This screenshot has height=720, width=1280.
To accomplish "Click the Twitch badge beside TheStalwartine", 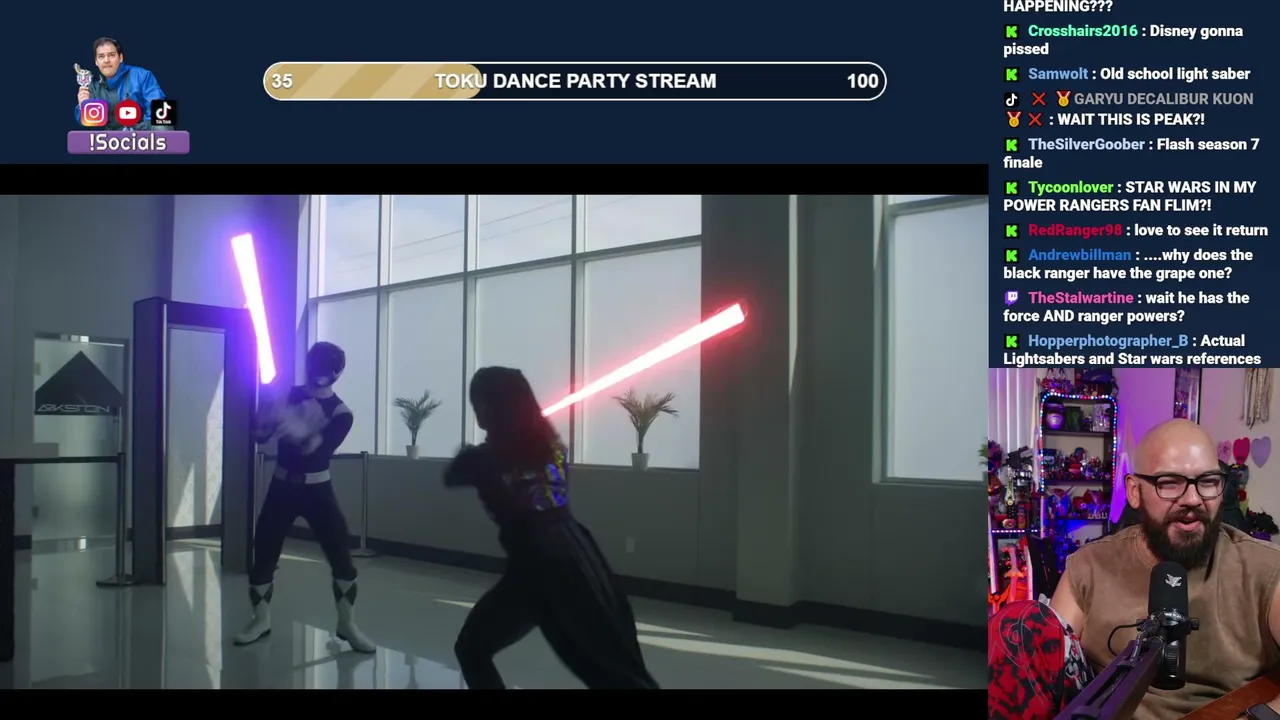I will (x=1011, y=298).
